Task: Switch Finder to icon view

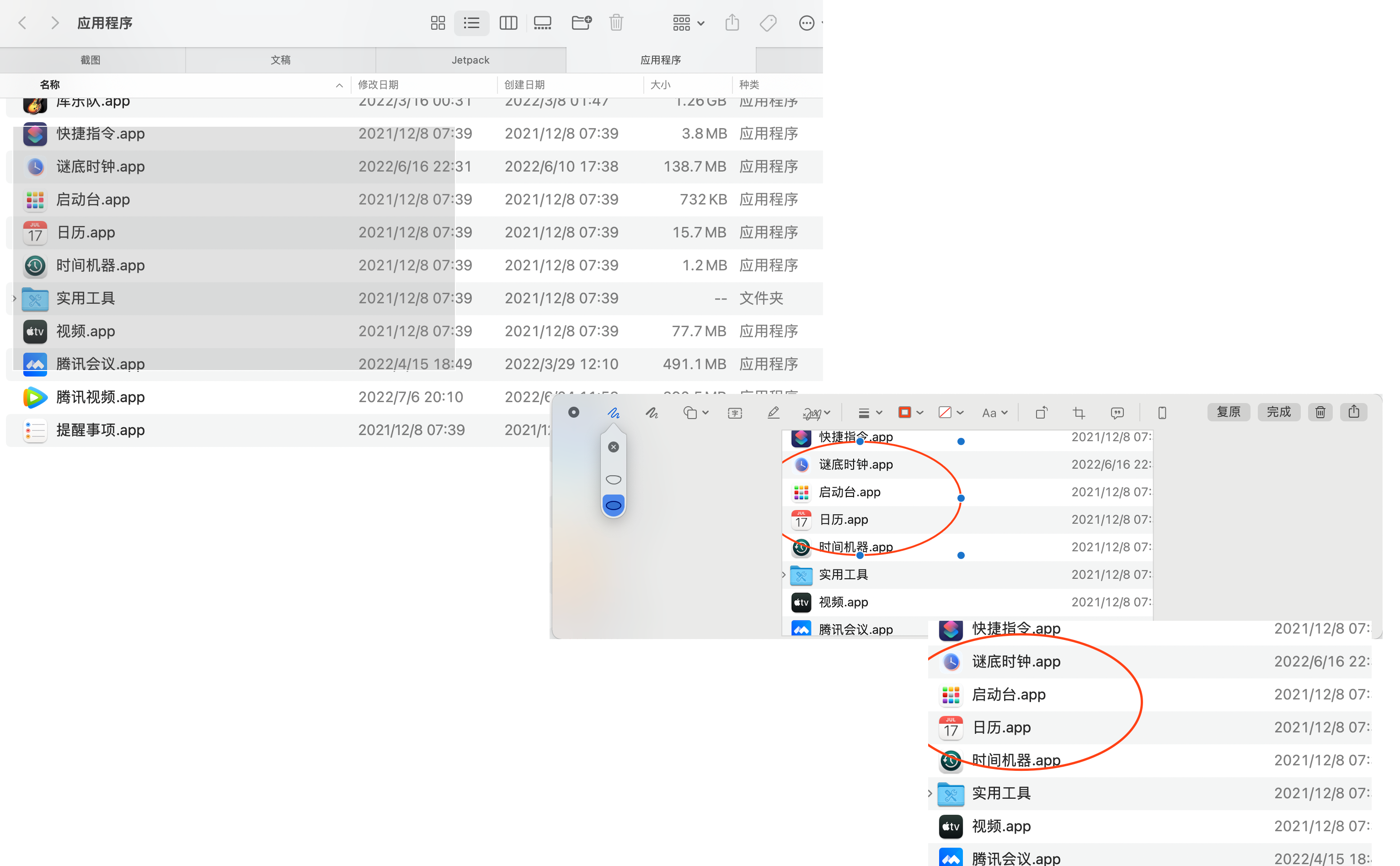Action: [438, 23]
